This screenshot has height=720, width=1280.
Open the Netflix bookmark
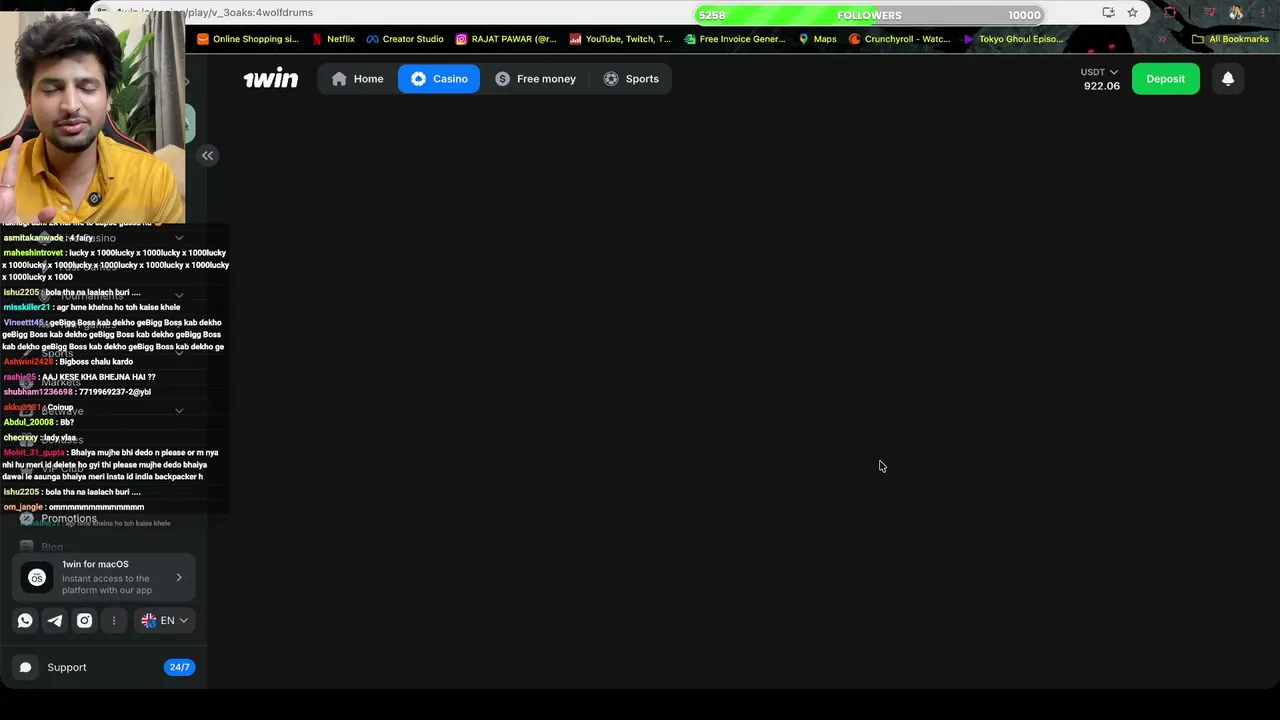pyautogui.click(x=333, y=39)
